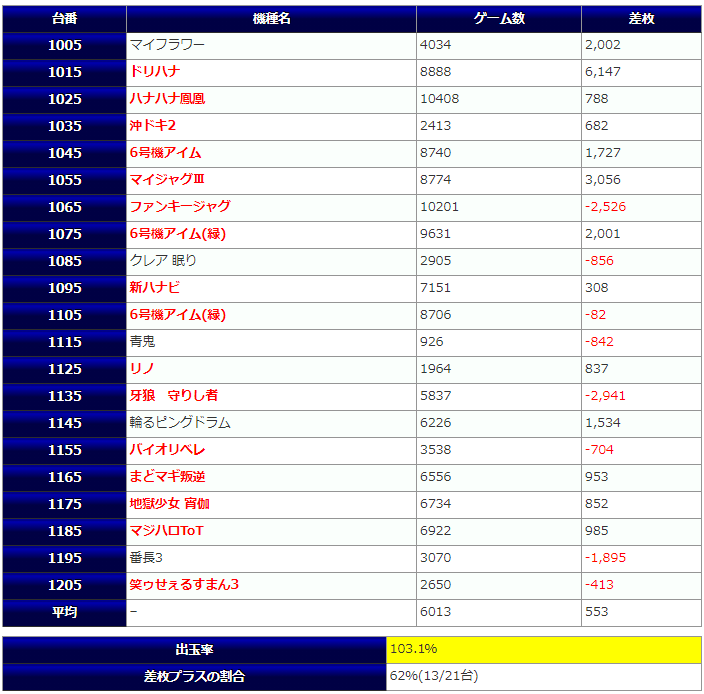Click the 新ハナビ machine link
This screenshot has height=694, width=704.
(155, 288)
